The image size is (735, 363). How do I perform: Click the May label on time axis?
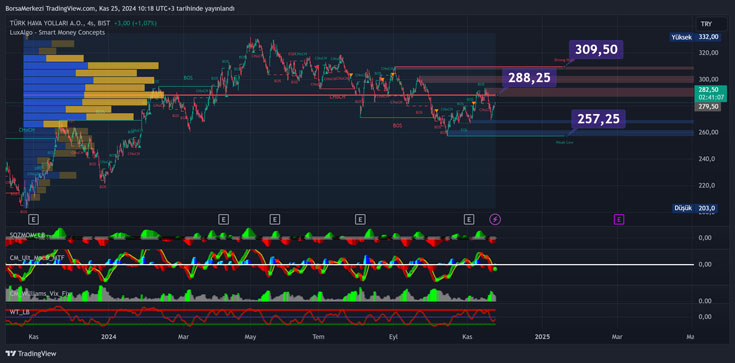(x=251, y=337)
